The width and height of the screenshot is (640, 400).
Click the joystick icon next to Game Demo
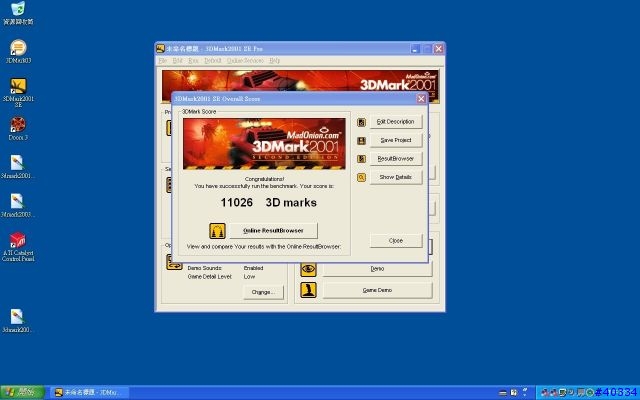click(x=308, y=290)
